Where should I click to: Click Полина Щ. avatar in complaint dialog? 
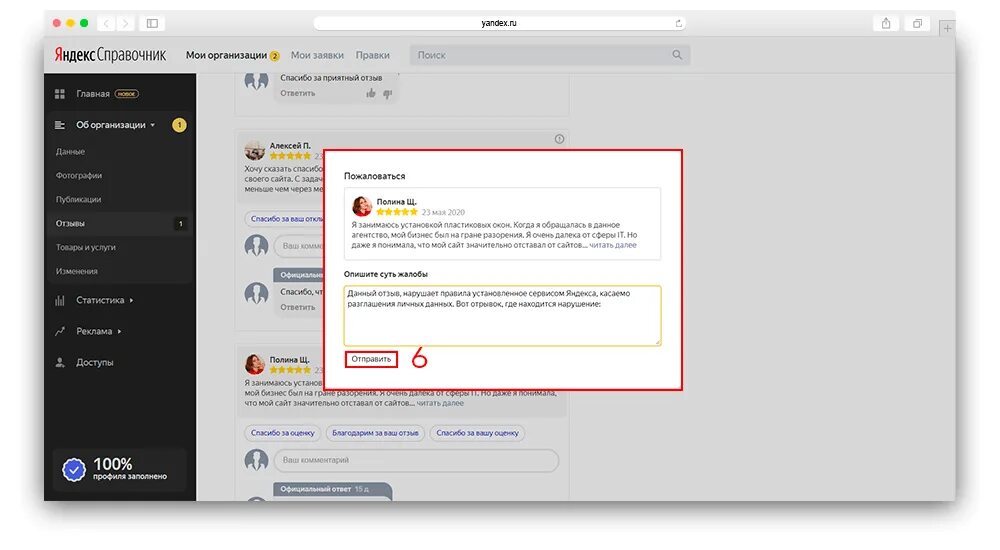click(x=362, y=206)
